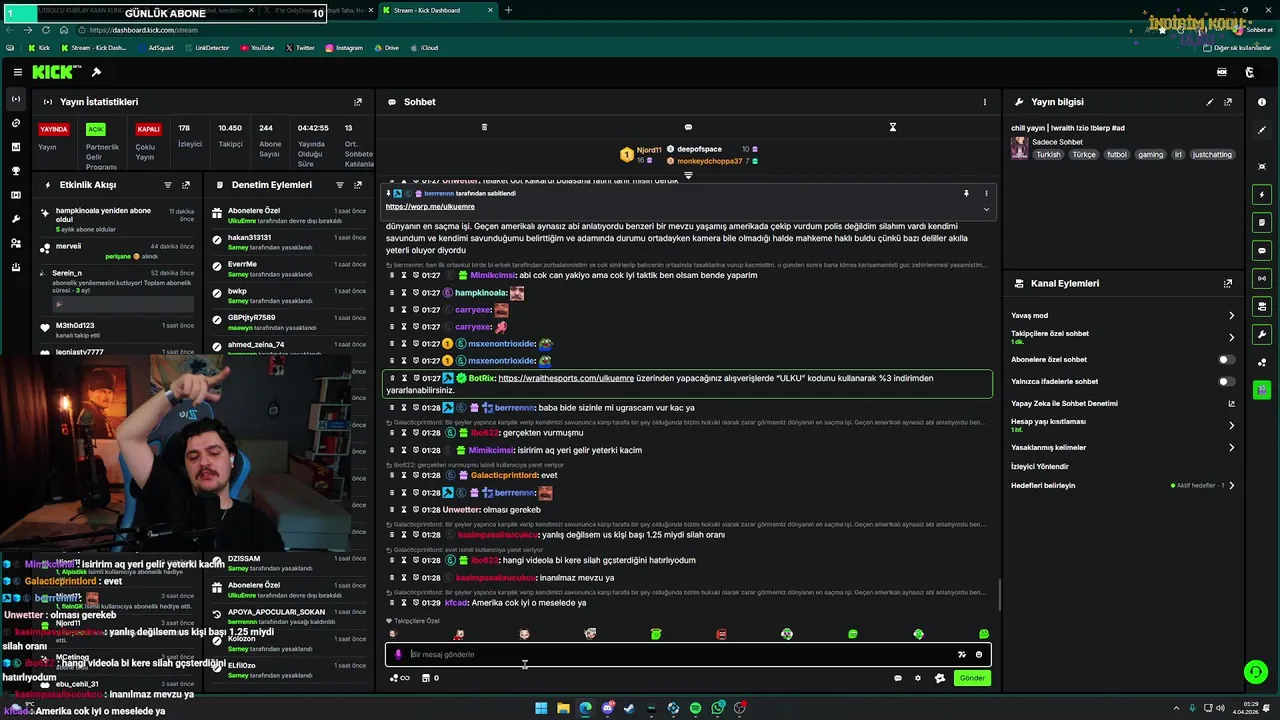Open the wrench settings icon in left sidebar
This screenshot has width=1280, height=720.
(16, 219)
